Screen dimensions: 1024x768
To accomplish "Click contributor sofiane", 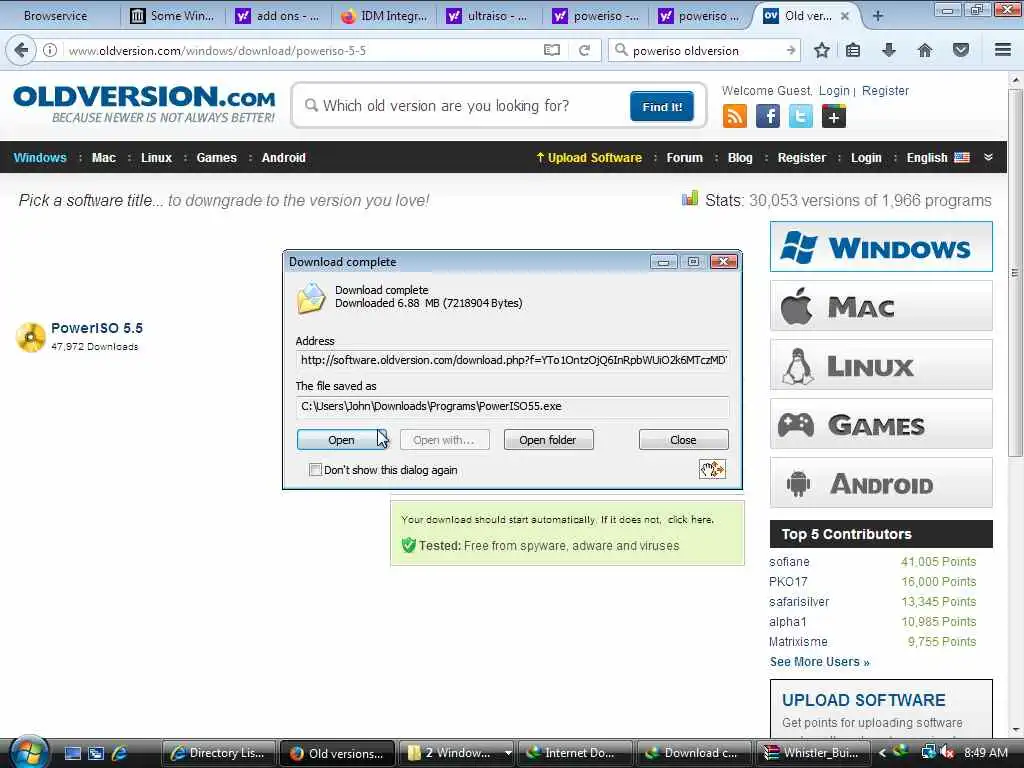I will click(x=789, y=562).
